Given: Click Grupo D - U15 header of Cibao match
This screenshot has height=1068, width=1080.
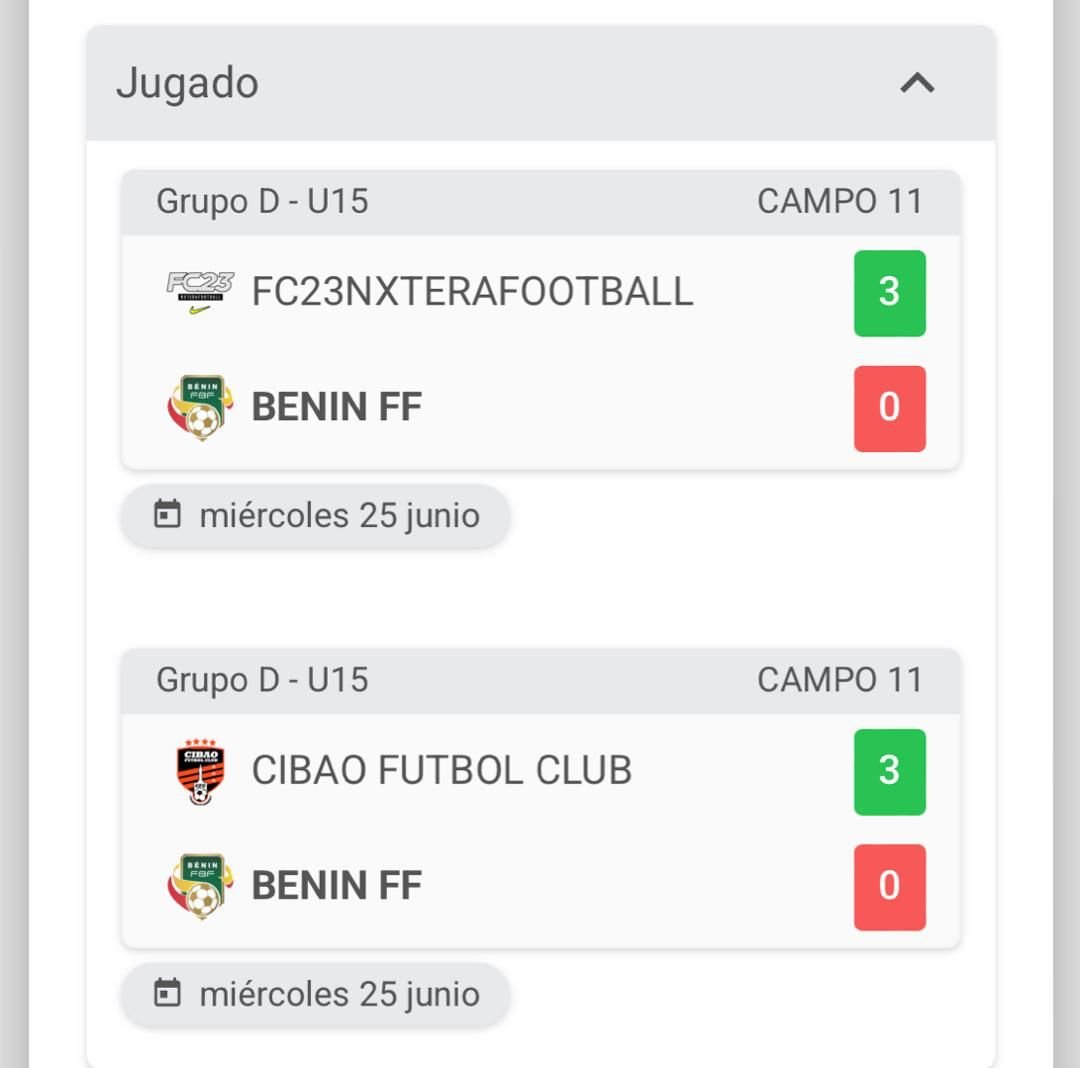Looking at the screenshot, I should [262, 681].
